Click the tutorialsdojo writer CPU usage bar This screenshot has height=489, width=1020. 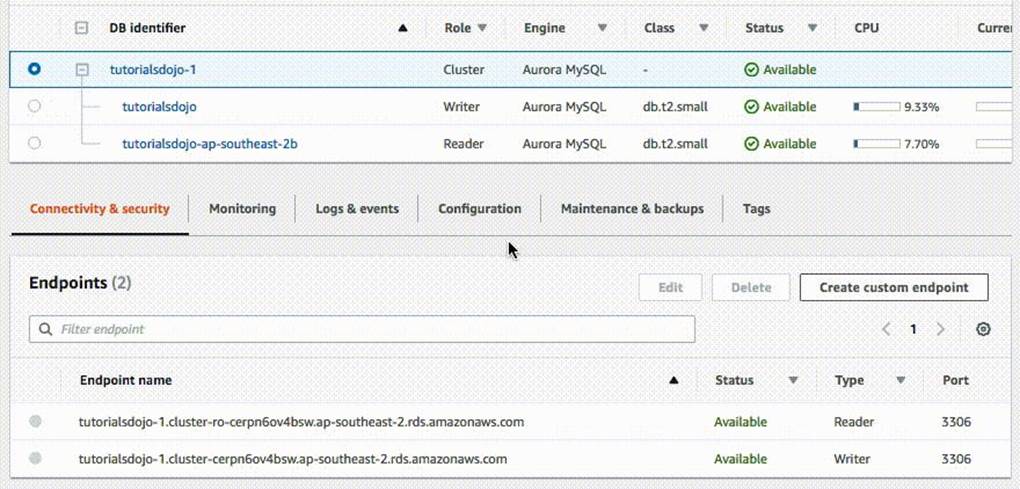point(876,107)
